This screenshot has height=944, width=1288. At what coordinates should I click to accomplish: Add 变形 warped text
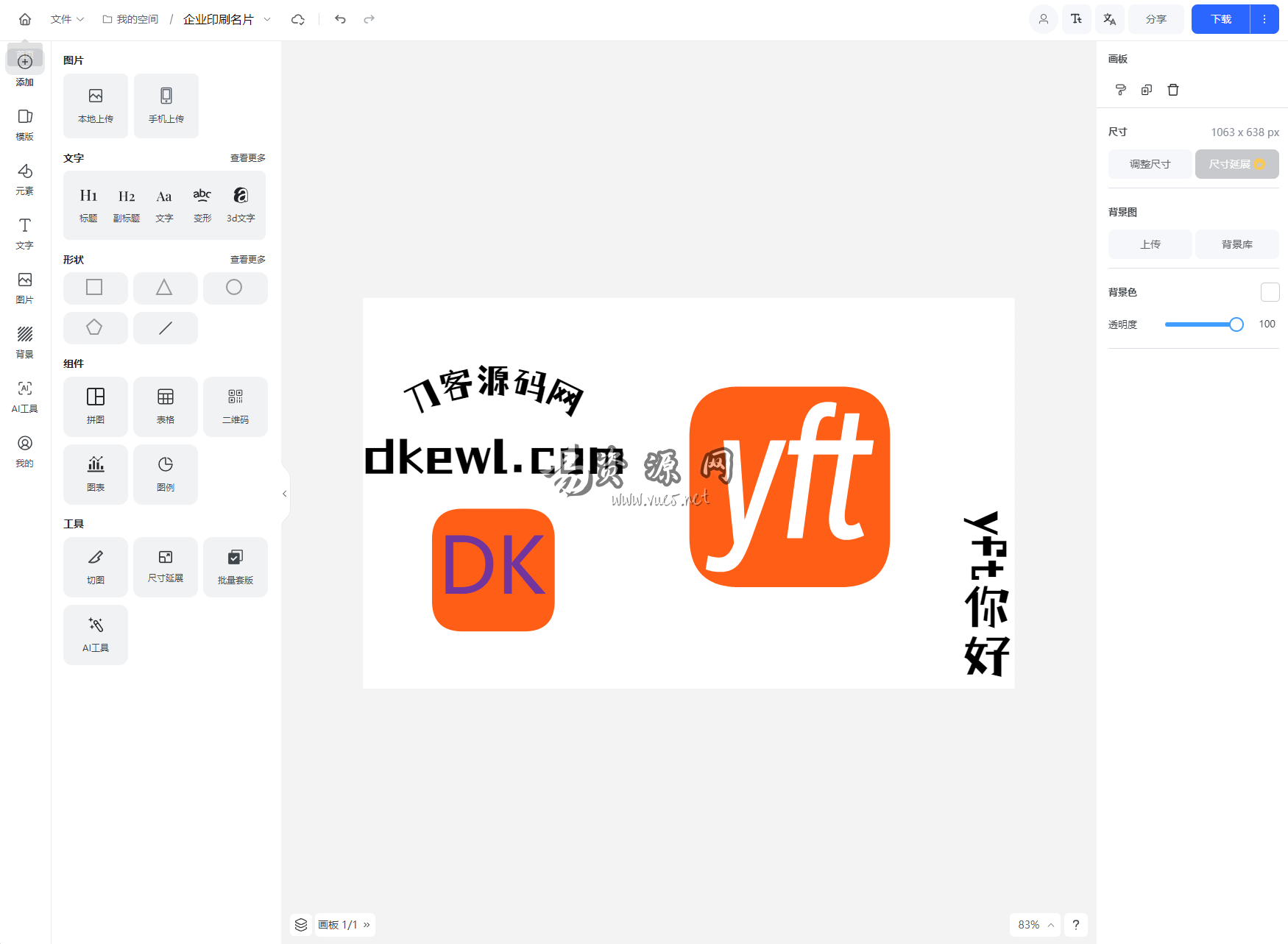tap(202, 205)
